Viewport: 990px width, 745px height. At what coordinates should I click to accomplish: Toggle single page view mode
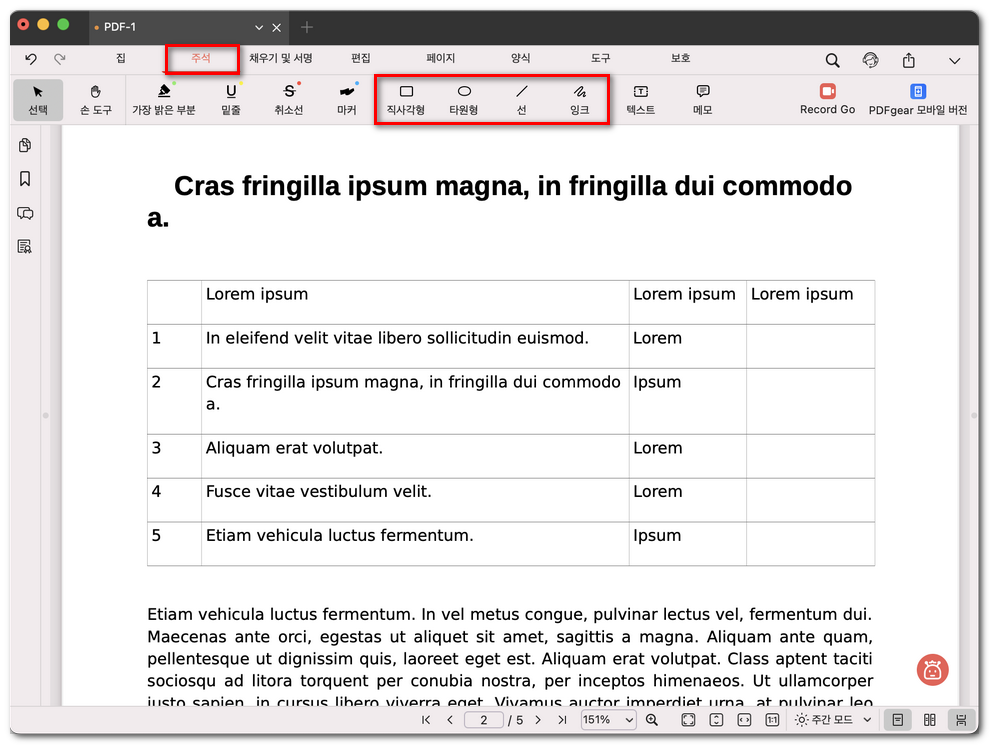point(899,720)
